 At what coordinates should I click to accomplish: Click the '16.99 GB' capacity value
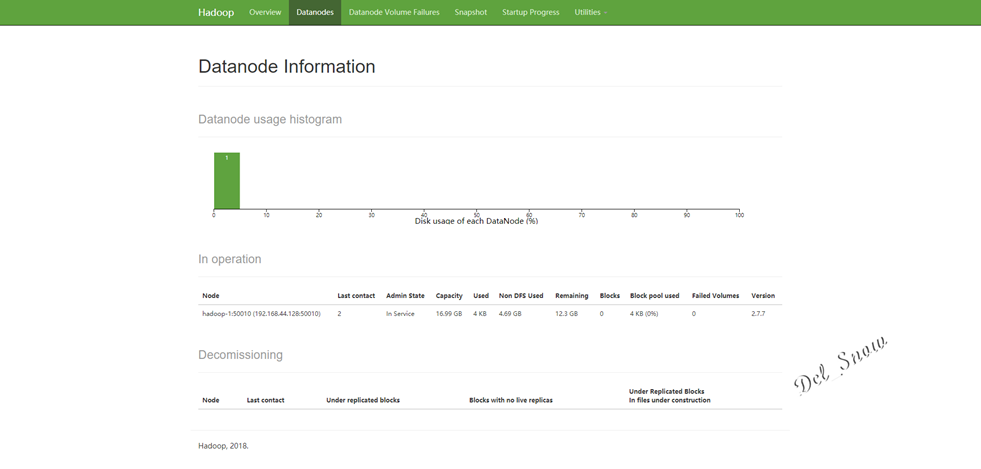coord(449,314)
